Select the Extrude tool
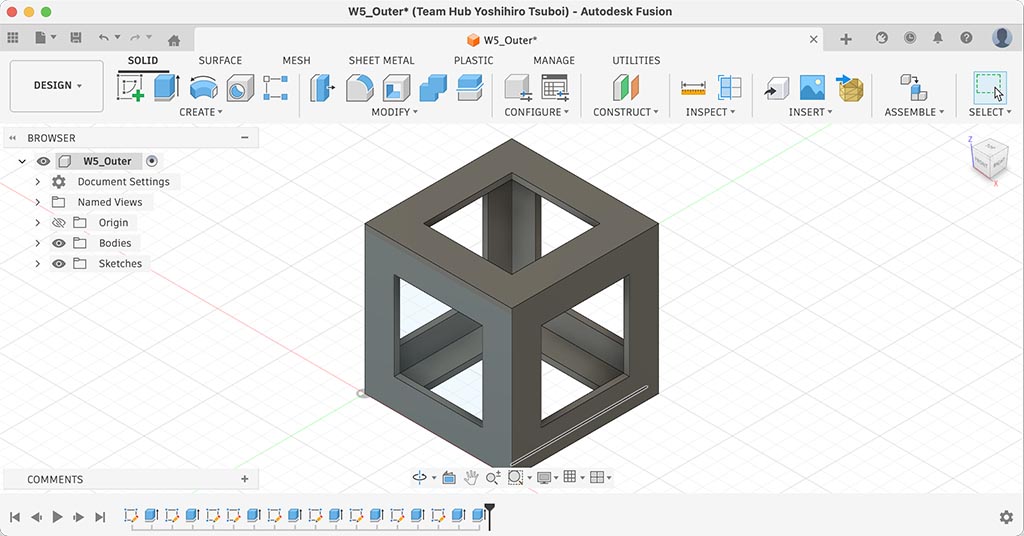Screen dimensions: 1024x536 (167, 87)
